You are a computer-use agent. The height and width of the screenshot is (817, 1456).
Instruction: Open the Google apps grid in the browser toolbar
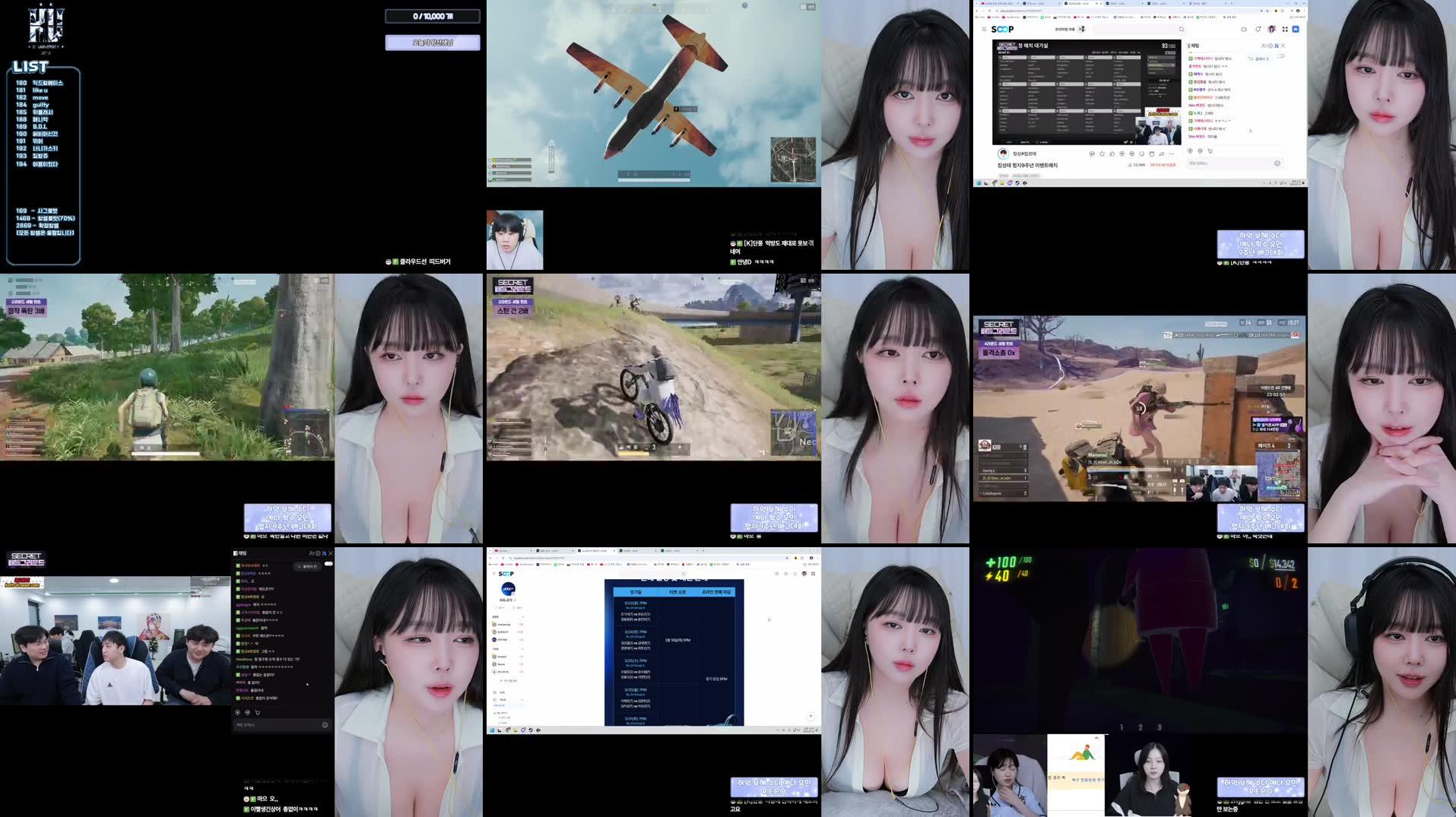1285,29
